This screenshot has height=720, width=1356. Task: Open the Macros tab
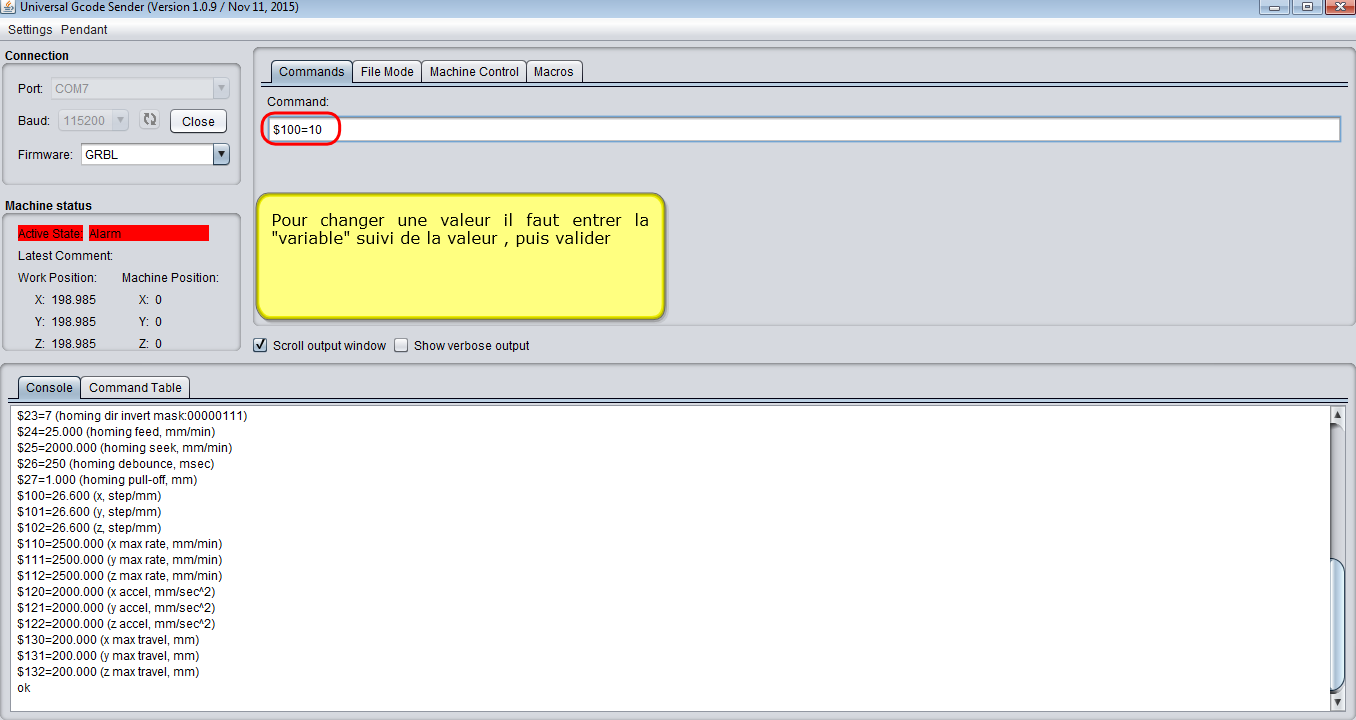(x=554, y=72)
